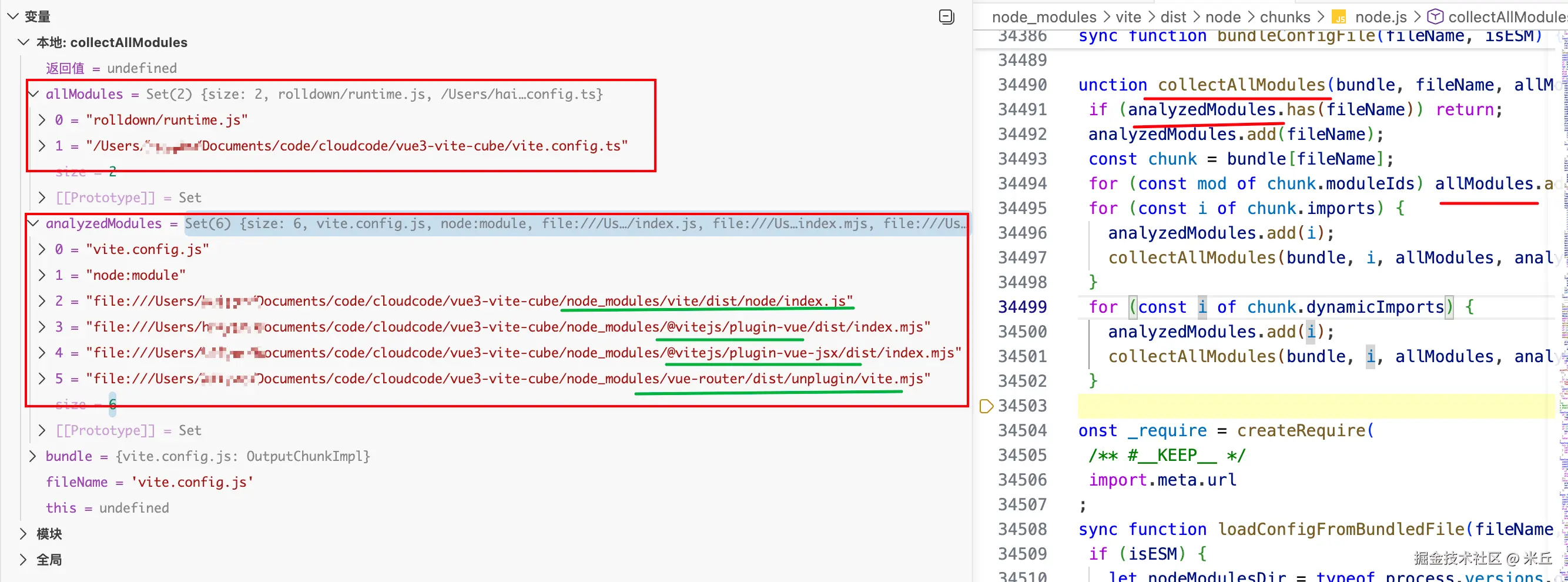Click line number 34508
Image resolution: width=1568 pixels, height=582 pixels.
click(x=1022, y=529)
